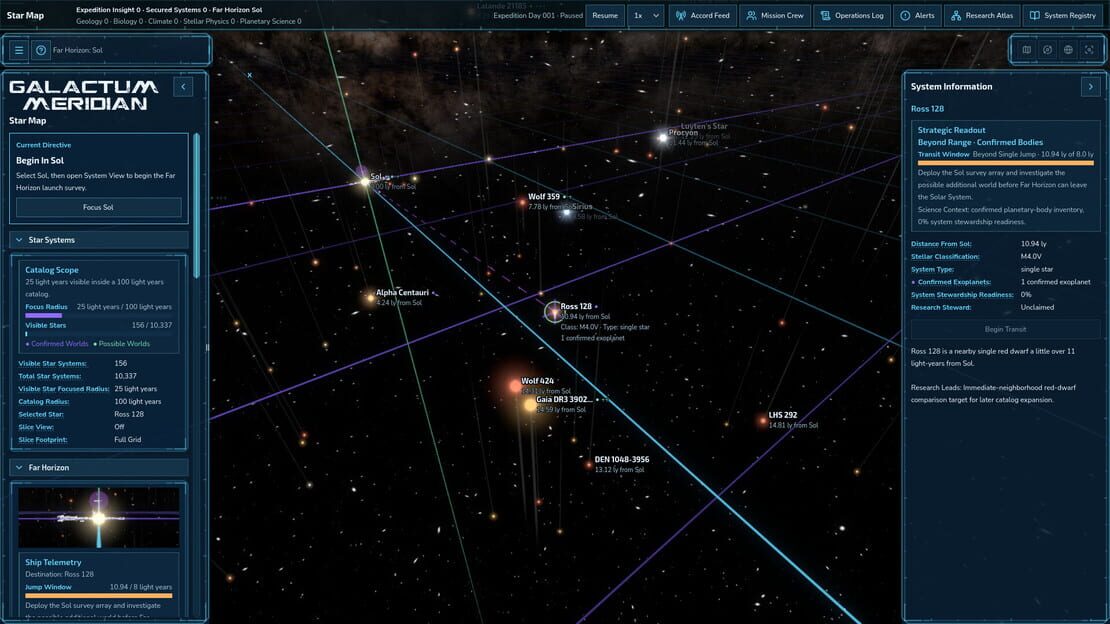Click the focus target icon in top-right toolbar
Screen dimensions: 1110x624
point(1089,50)
